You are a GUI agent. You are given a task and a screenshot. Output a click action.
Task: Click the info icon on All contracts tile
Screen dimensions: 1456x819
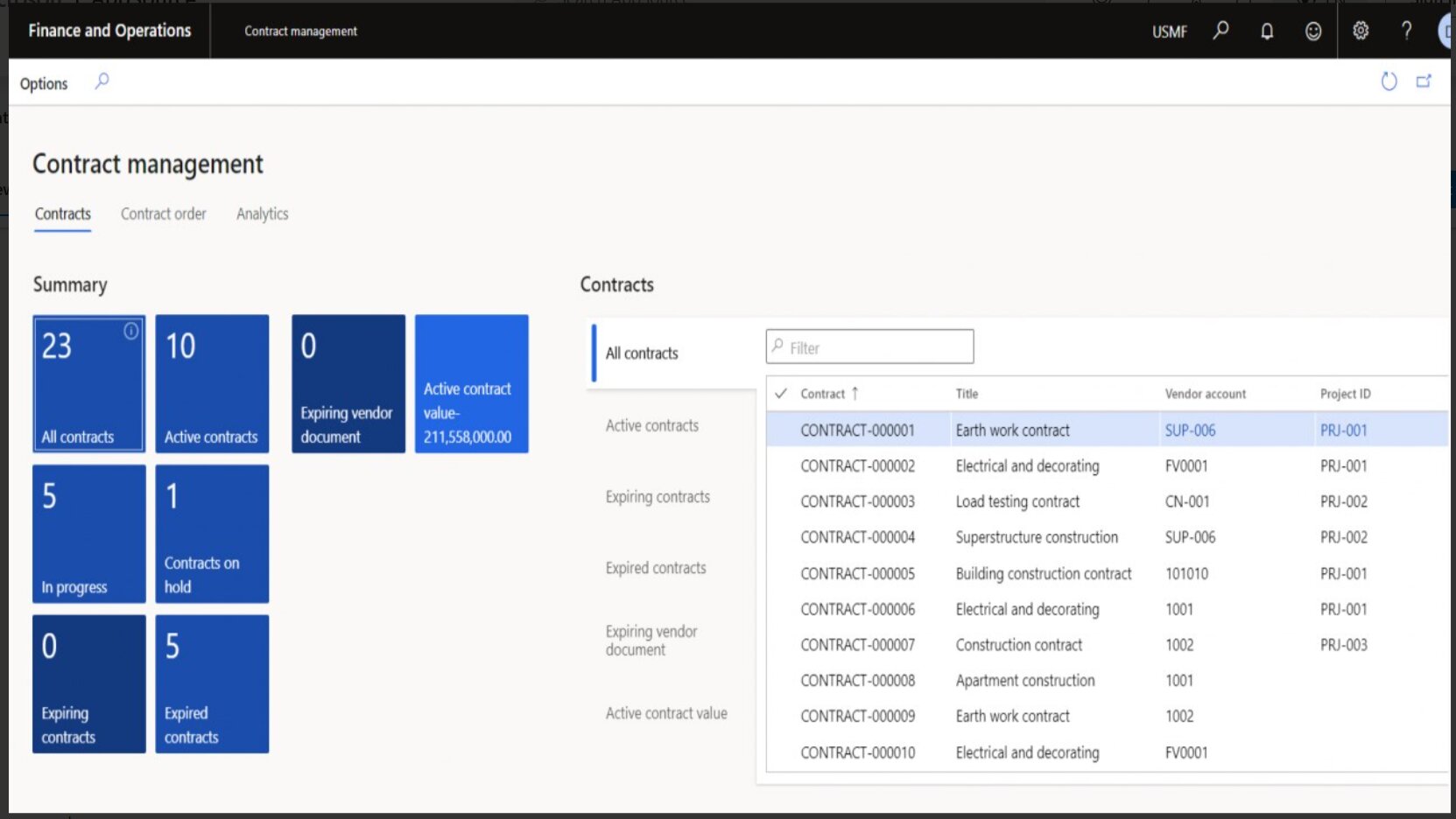pyautogui.click(x=131, y=331)
